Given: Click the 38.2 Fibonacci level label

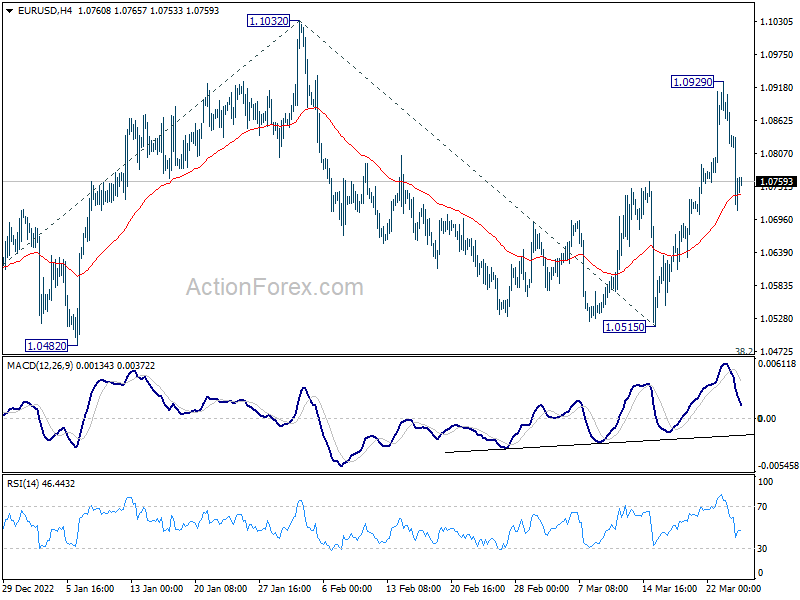Looking at the screenshot, I should click(x=744, y=351).
